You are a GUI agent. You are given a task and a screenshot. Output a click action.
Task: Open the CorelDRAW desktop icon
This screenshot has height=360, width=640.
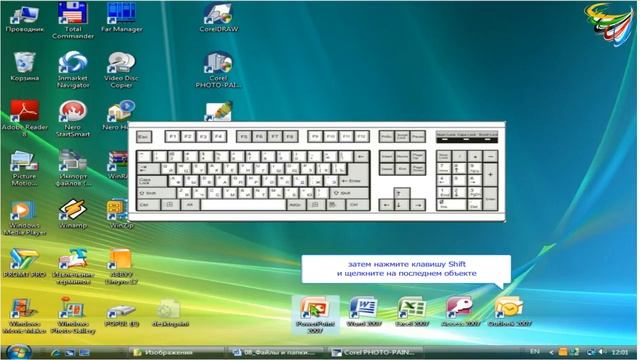pos(218,18)
